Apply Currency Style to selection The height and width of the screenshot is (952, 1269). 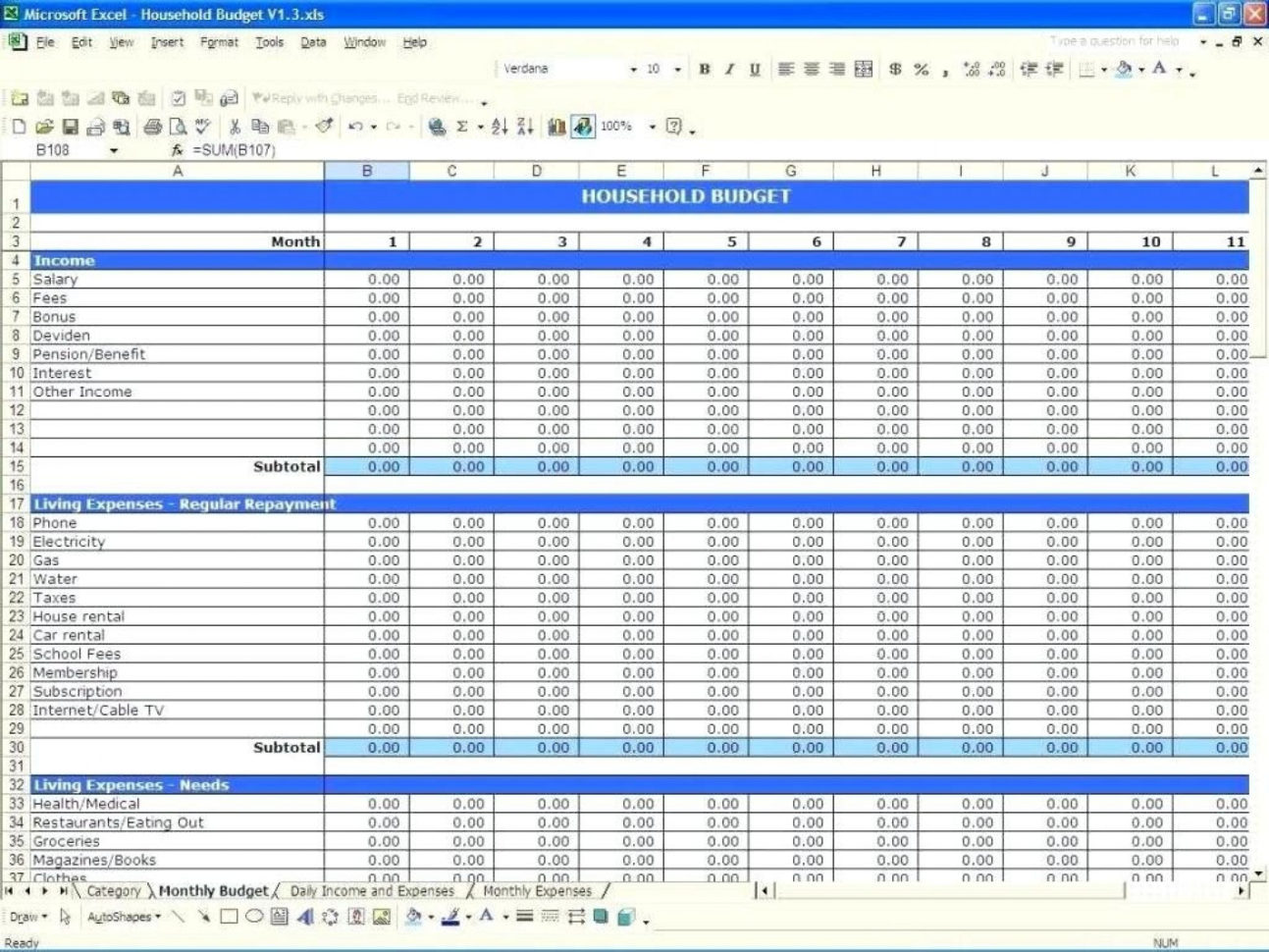[x=892, y=70]
